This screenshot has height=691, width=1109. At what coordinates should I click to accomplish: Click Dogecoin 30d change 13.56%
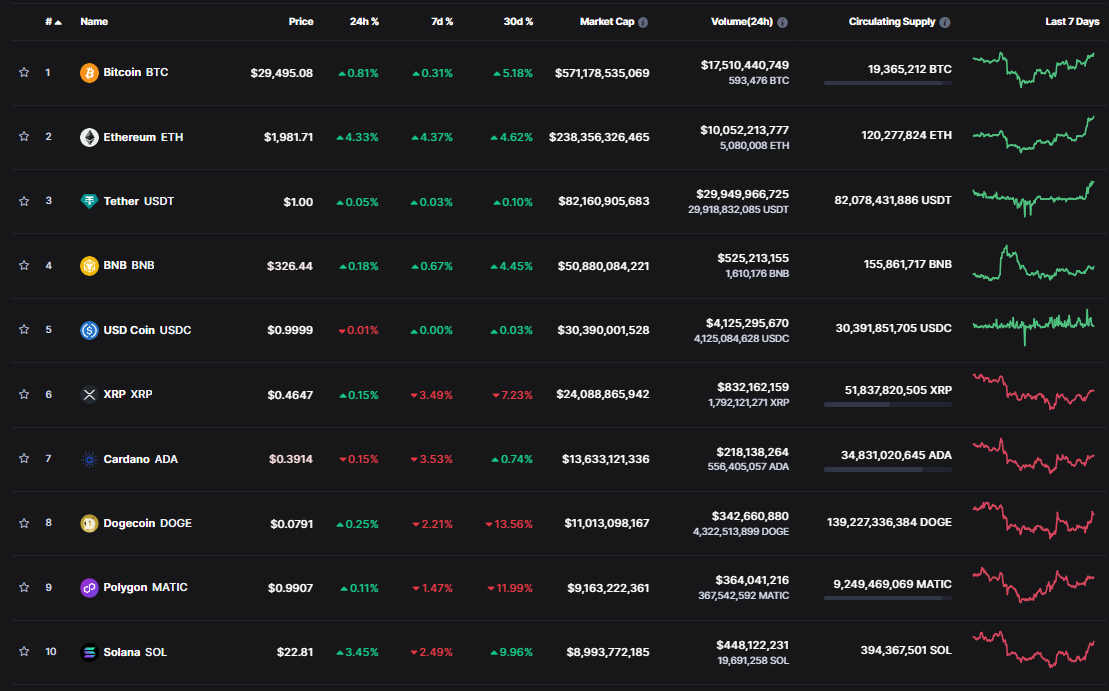click(509, 524)
